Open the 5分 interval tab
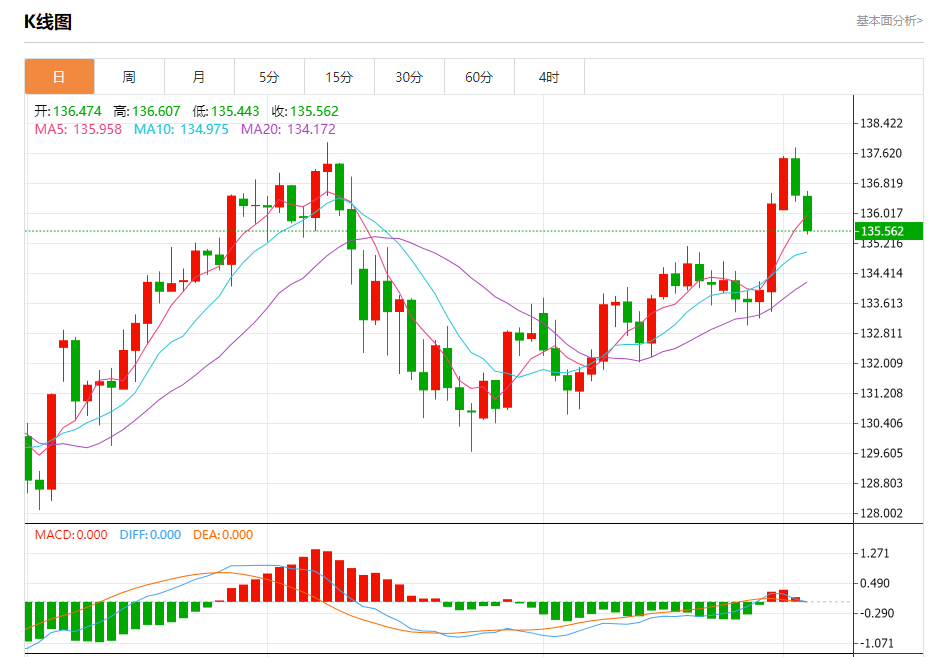 (x=269, y=77)
